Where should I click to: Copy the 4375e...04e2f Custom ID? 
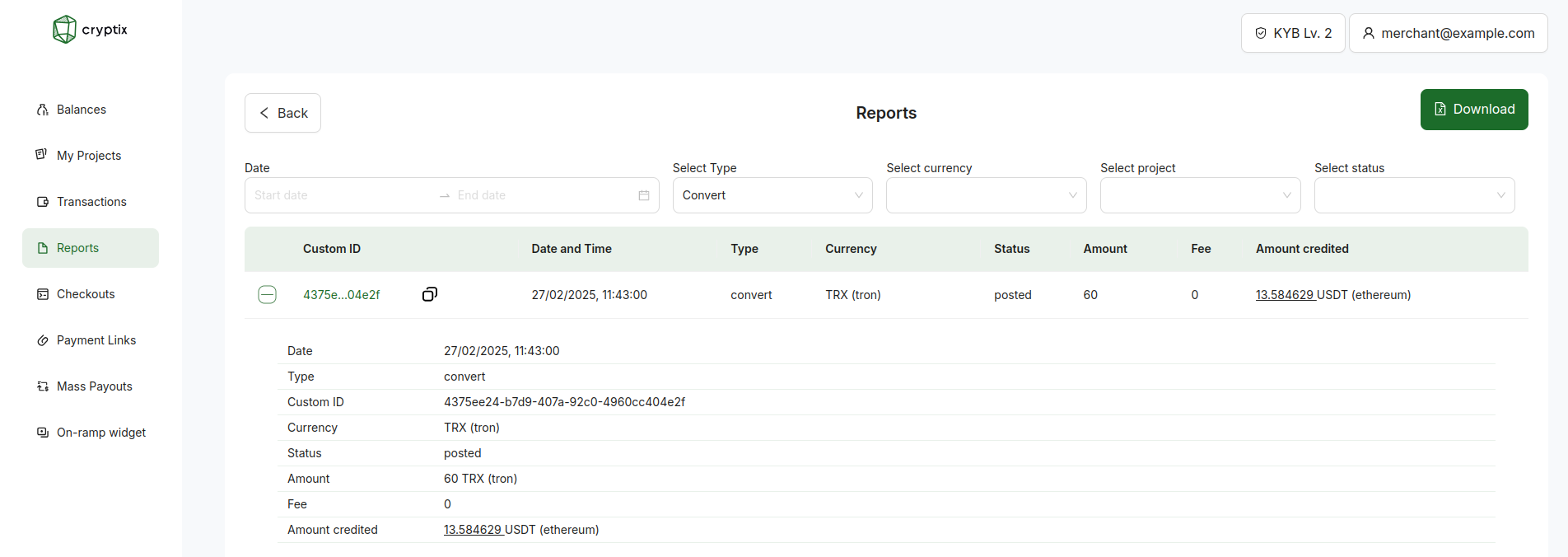point(430,294)
